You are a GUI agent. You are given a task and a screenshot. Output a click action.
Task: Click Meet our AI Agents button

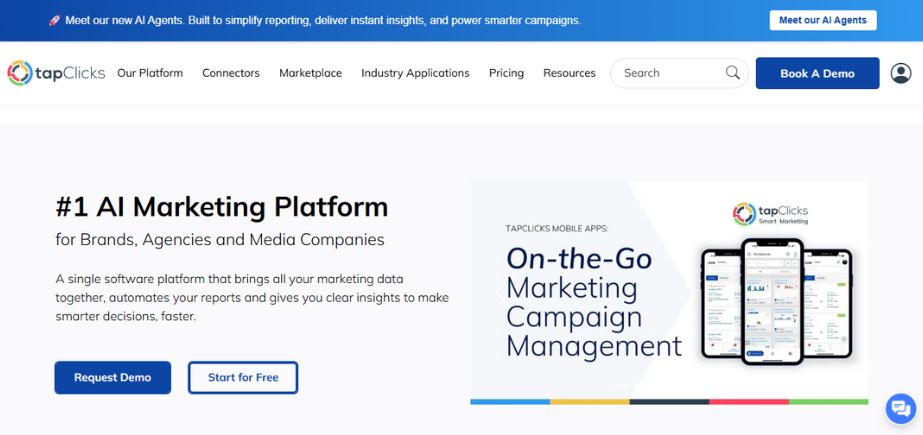click(x=823, y=20)
